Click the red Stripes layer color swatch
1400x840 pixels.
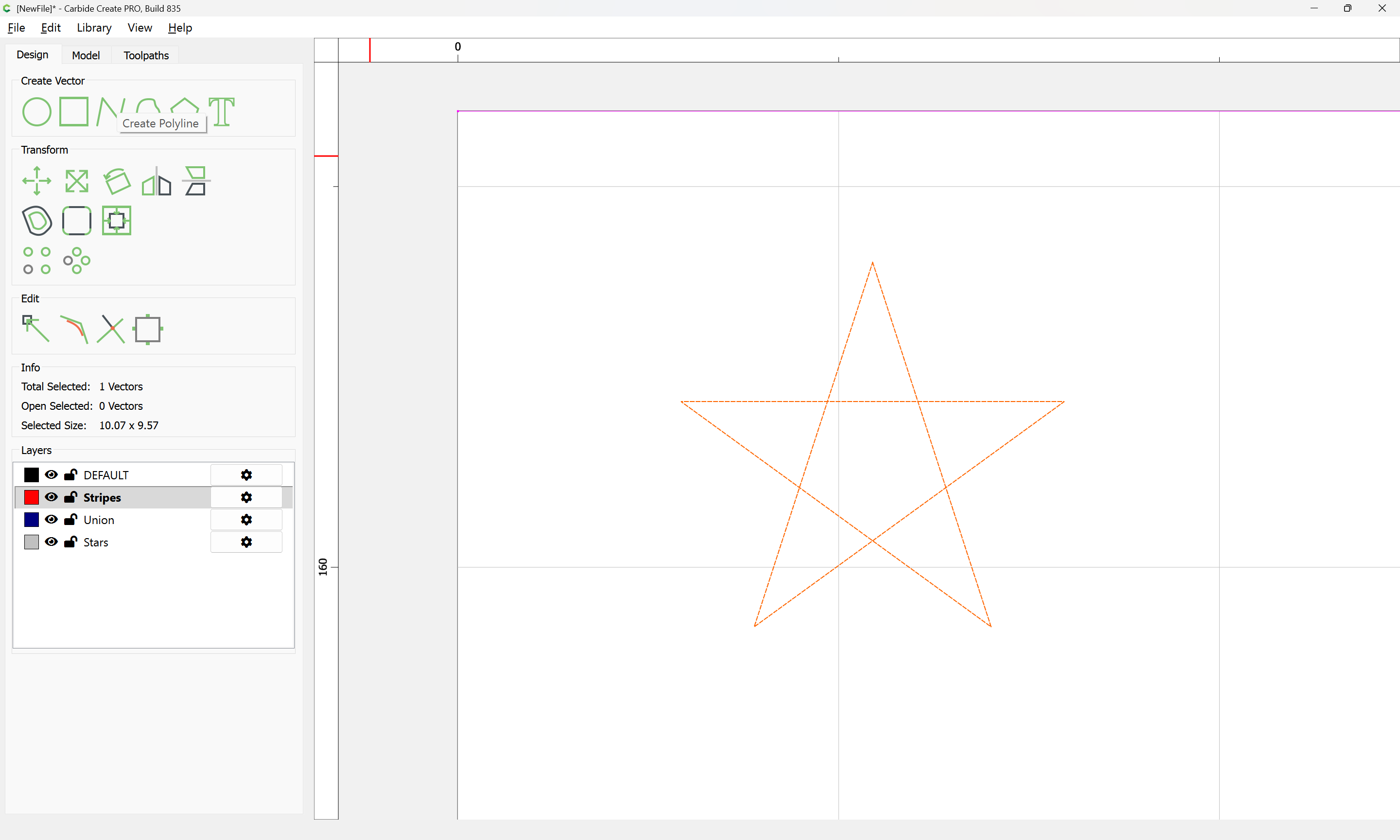32,497
